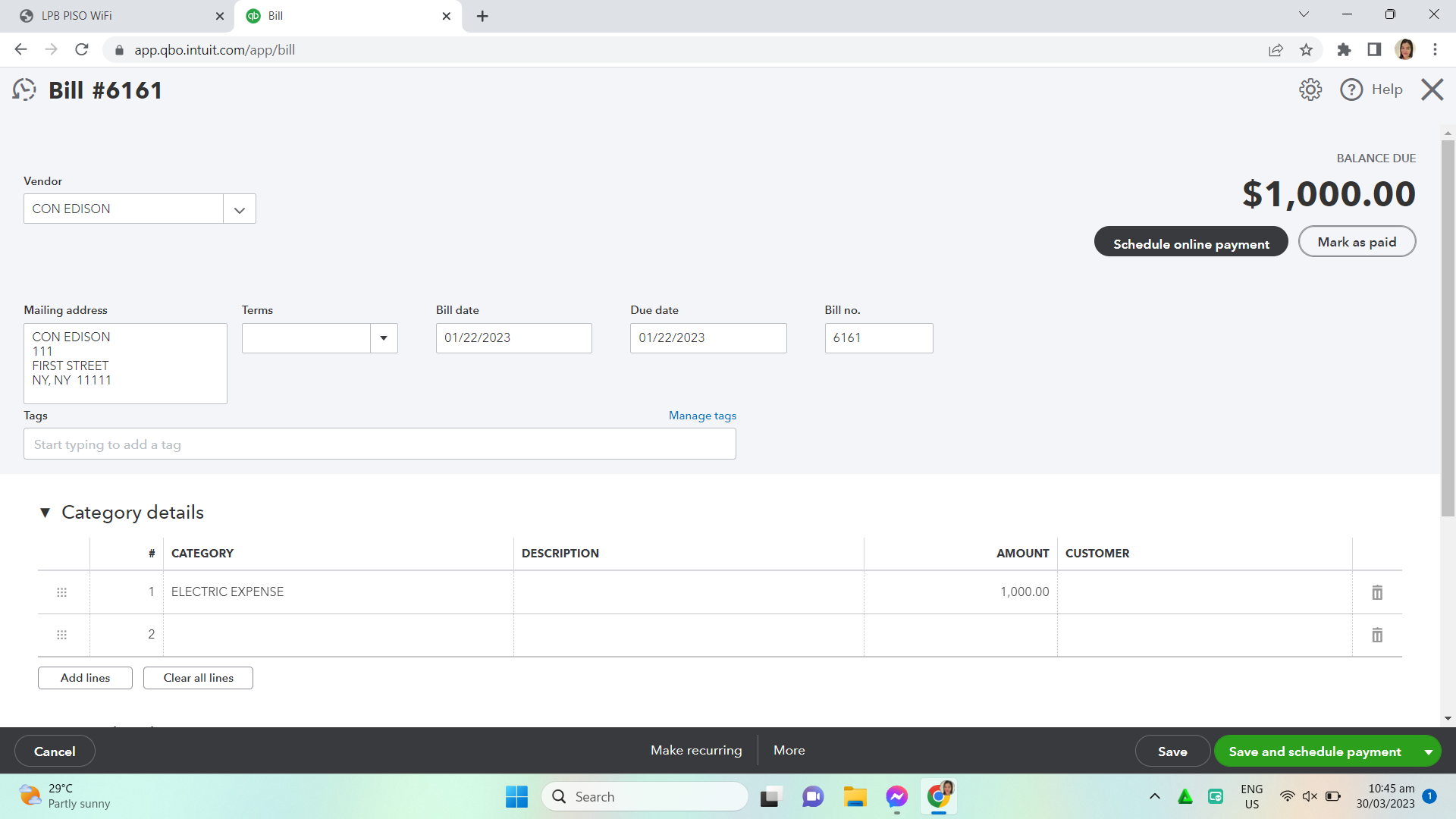
Task: Delete line 1 with trash icon
Action: click(1377, 592)
